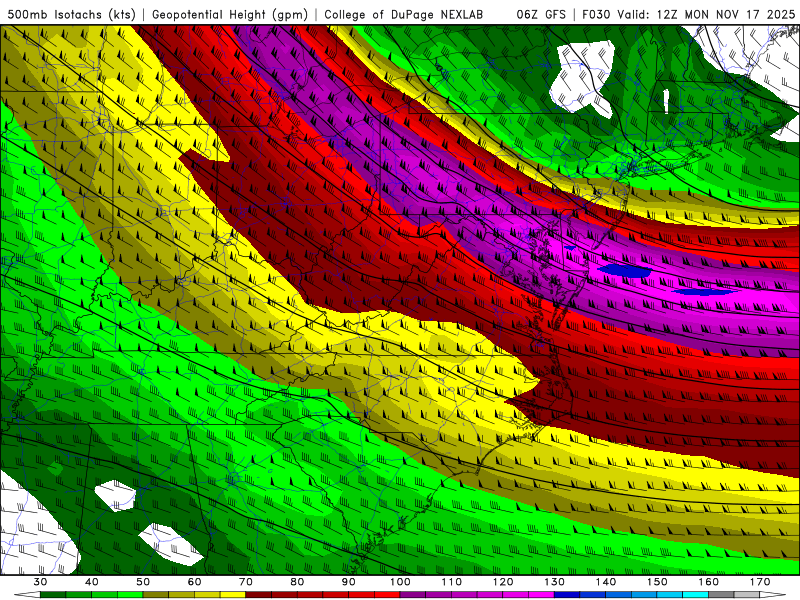Click the 'College of DuPage NEXLAB' label

404,14
